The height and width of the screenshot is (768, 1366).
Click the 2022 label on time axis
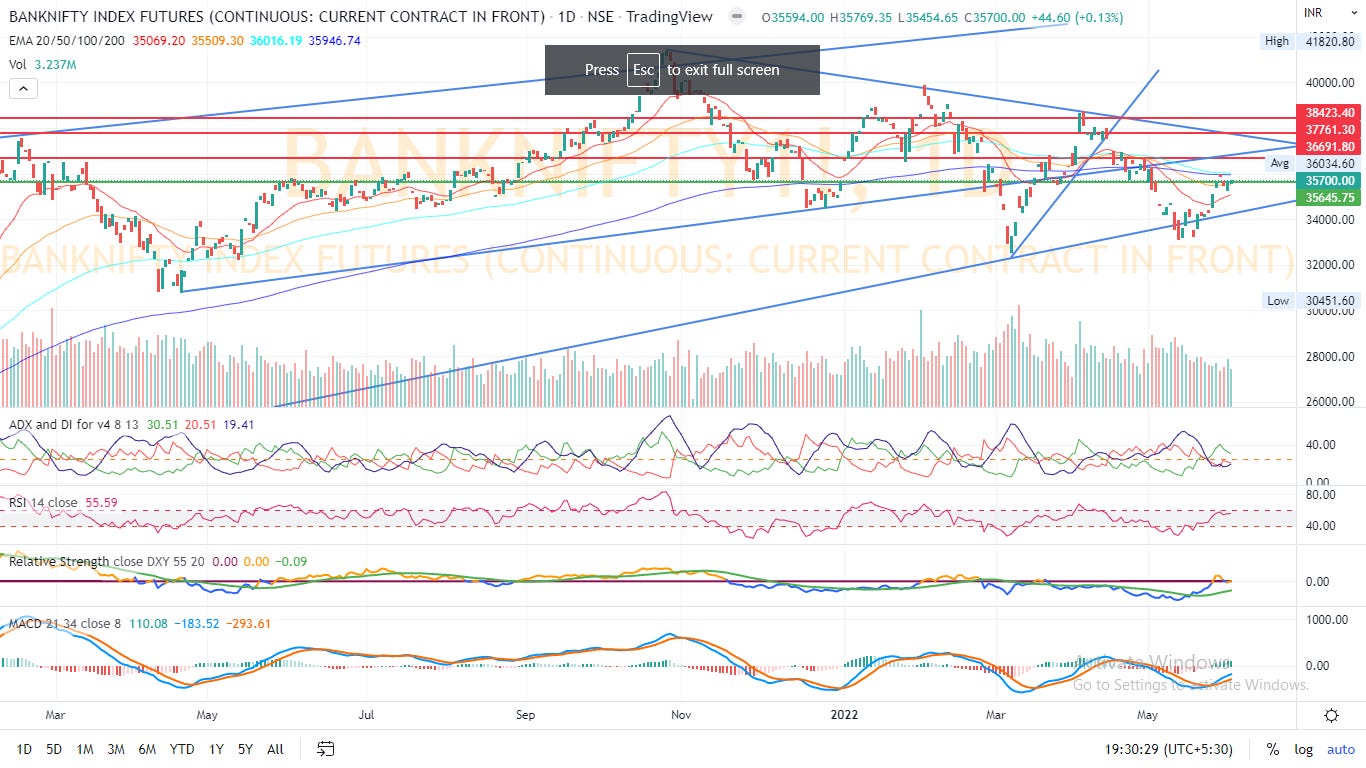coord(847,715)
